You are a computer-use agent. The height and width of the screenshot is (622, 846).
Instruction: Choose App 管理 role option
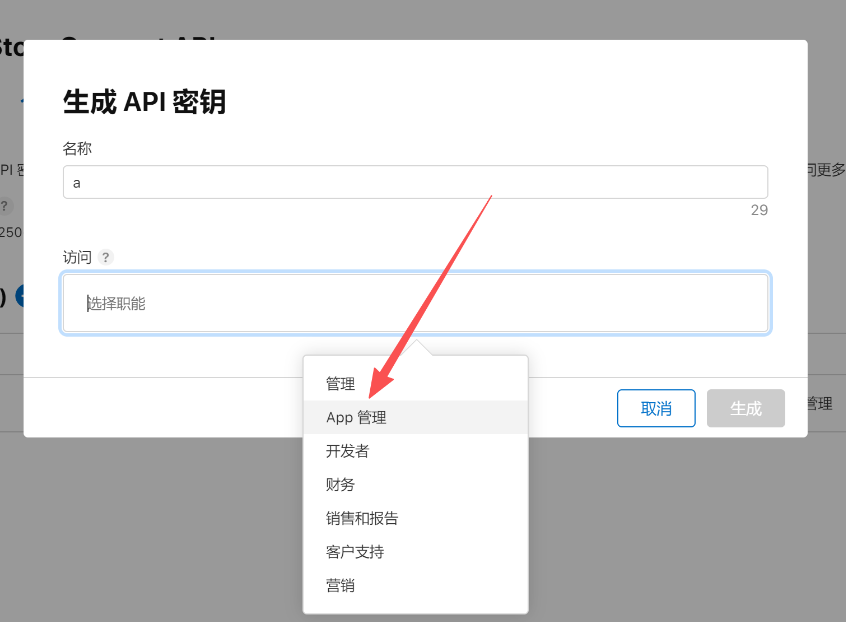[x=415, y=417]
